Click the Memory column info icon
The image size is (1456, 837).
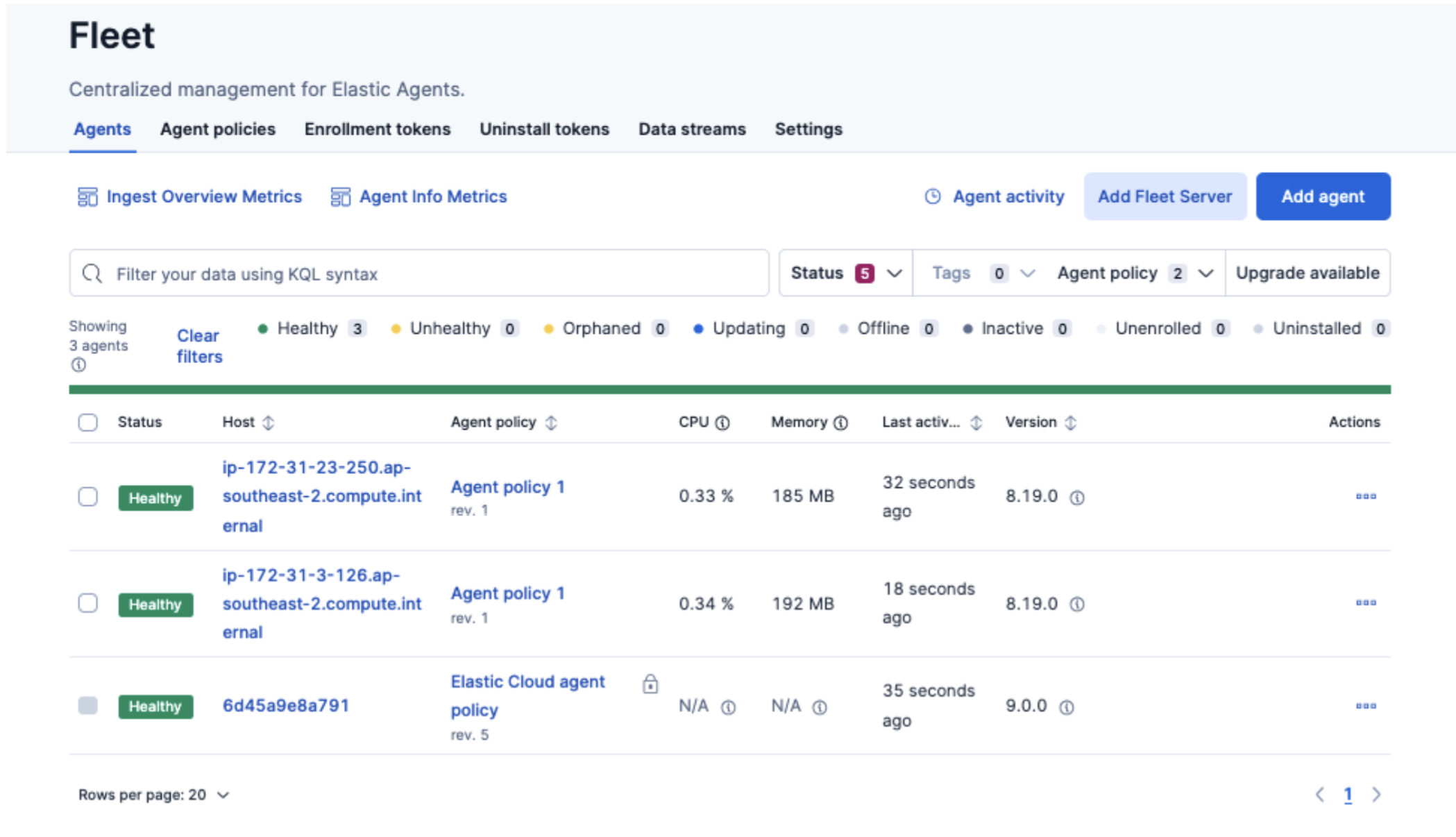(840, 423)
